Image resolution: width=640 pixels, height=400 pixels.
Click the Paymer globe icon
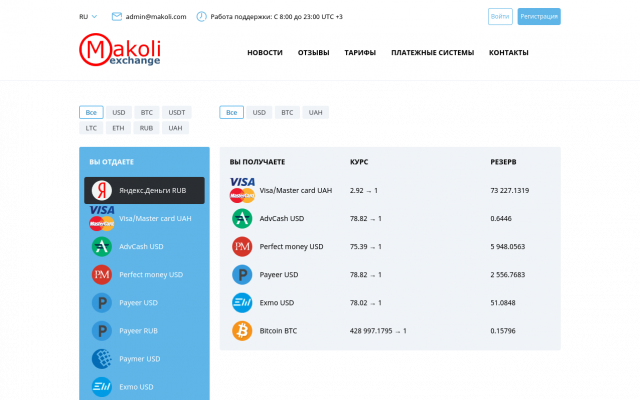[102, 359]
